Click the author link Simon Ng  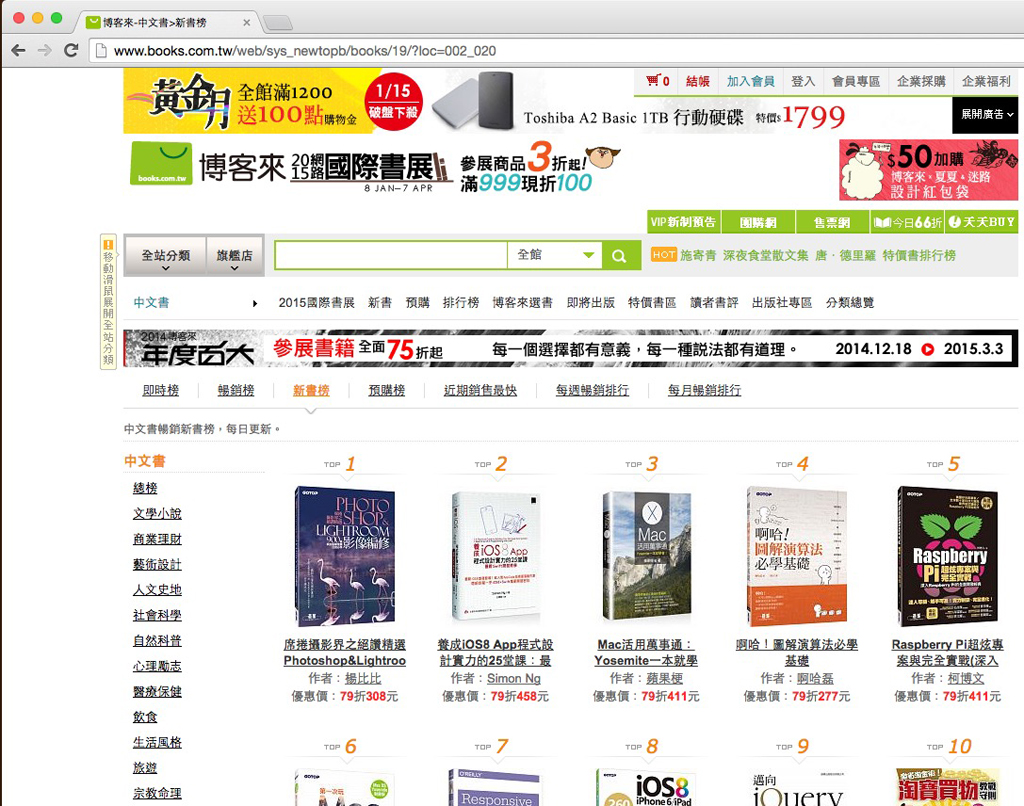[x=514, y=679]
